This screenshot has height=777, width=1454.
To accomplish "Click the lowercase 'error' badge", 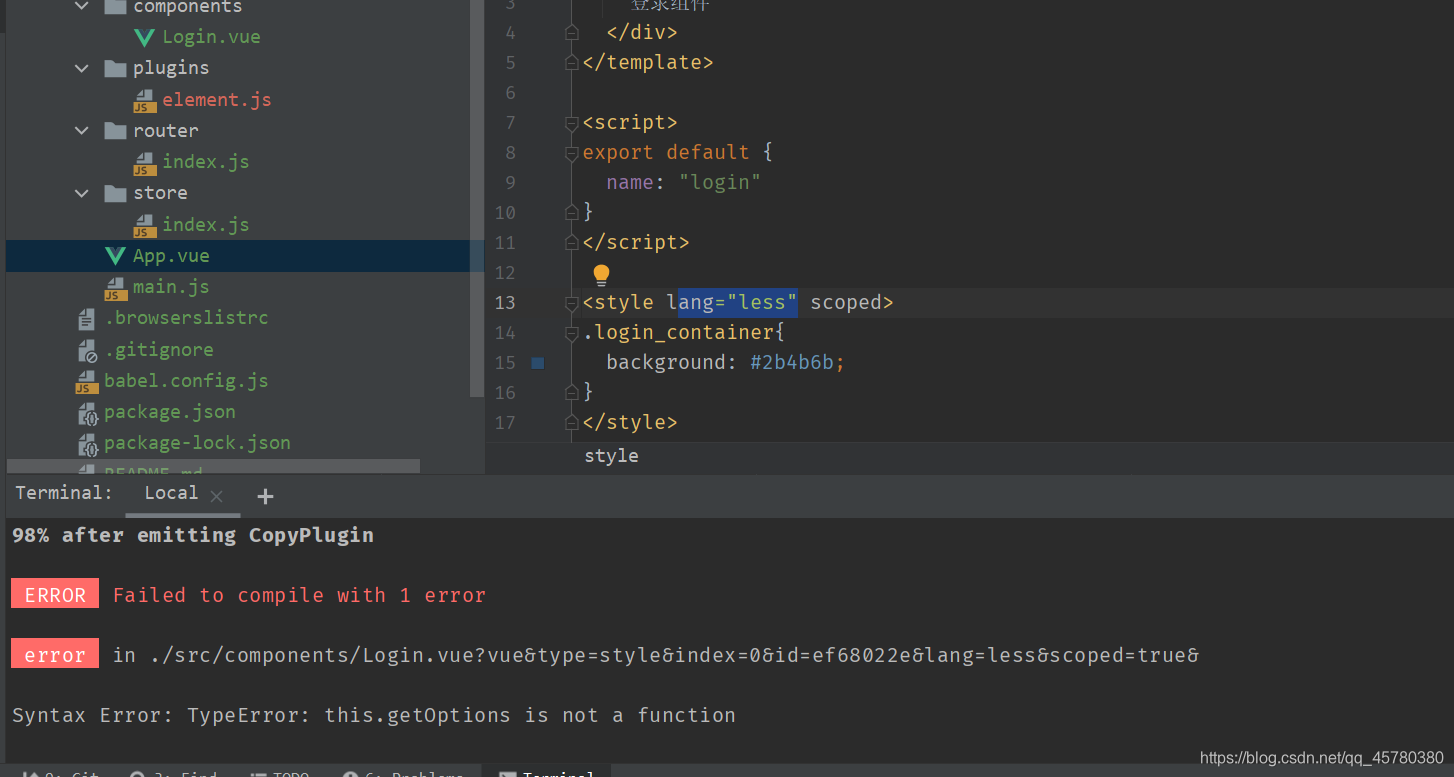I will (x=55, y=655).
